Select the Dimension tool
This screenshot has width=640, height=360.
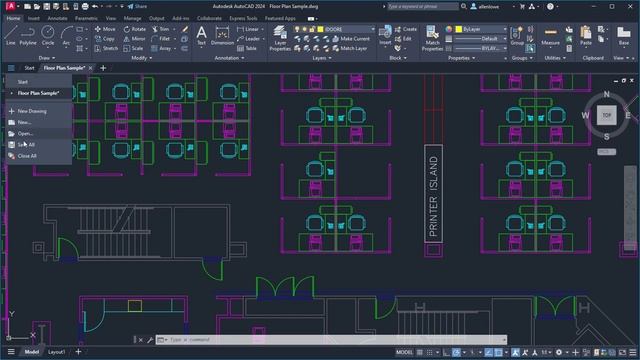[222, 35]
